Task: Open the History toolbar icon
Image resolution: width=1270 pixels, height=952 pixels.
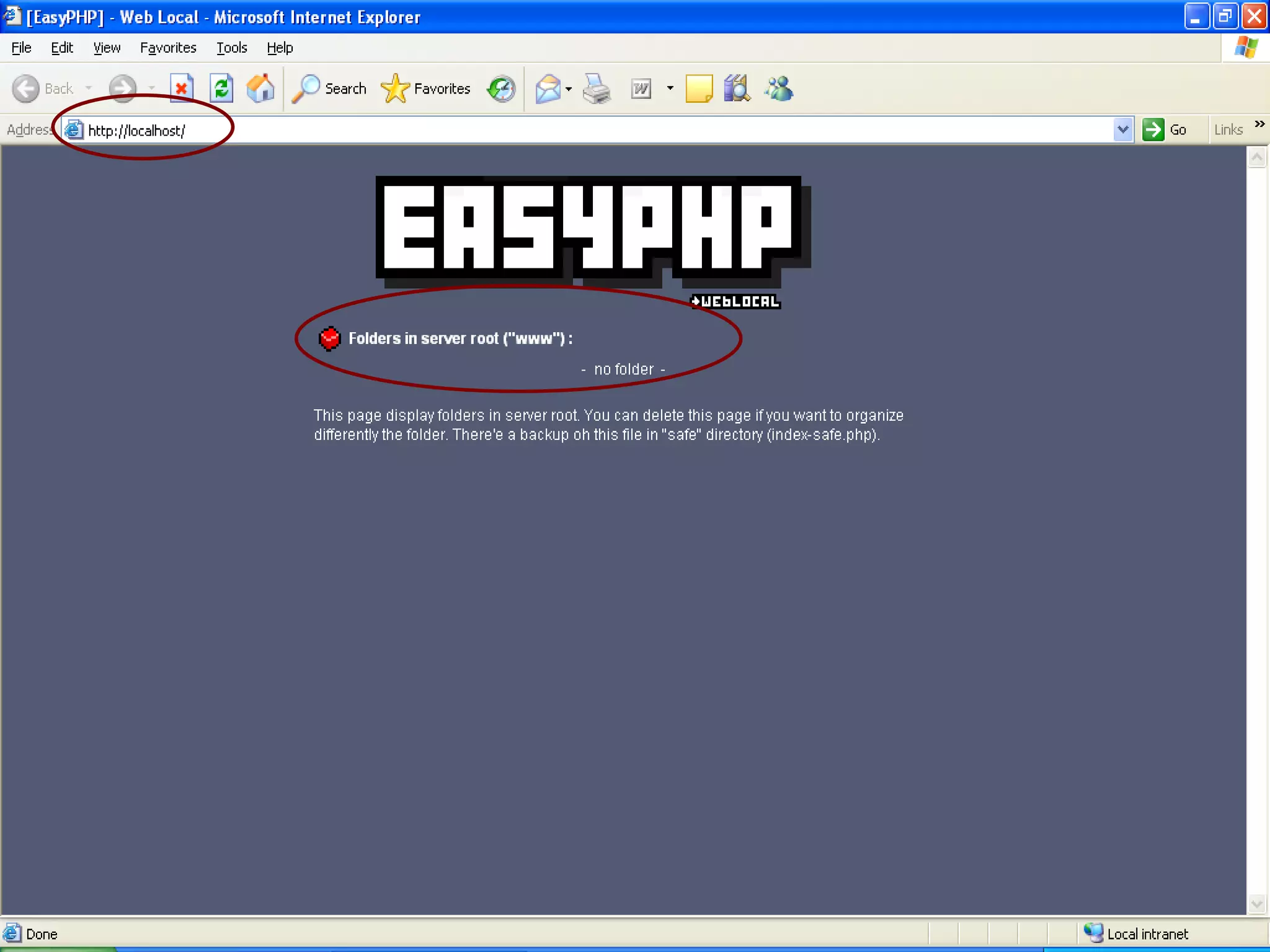Action: tap(501, 89)
